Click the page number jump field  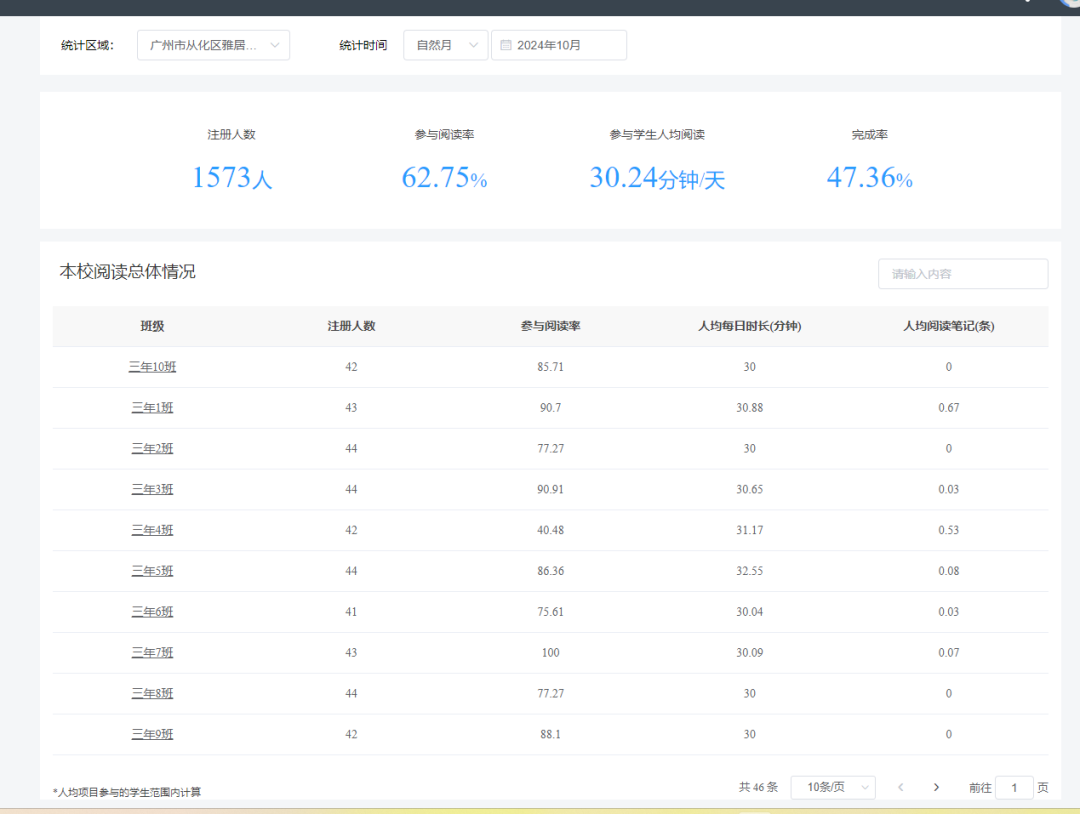[x=1014, y=787]
